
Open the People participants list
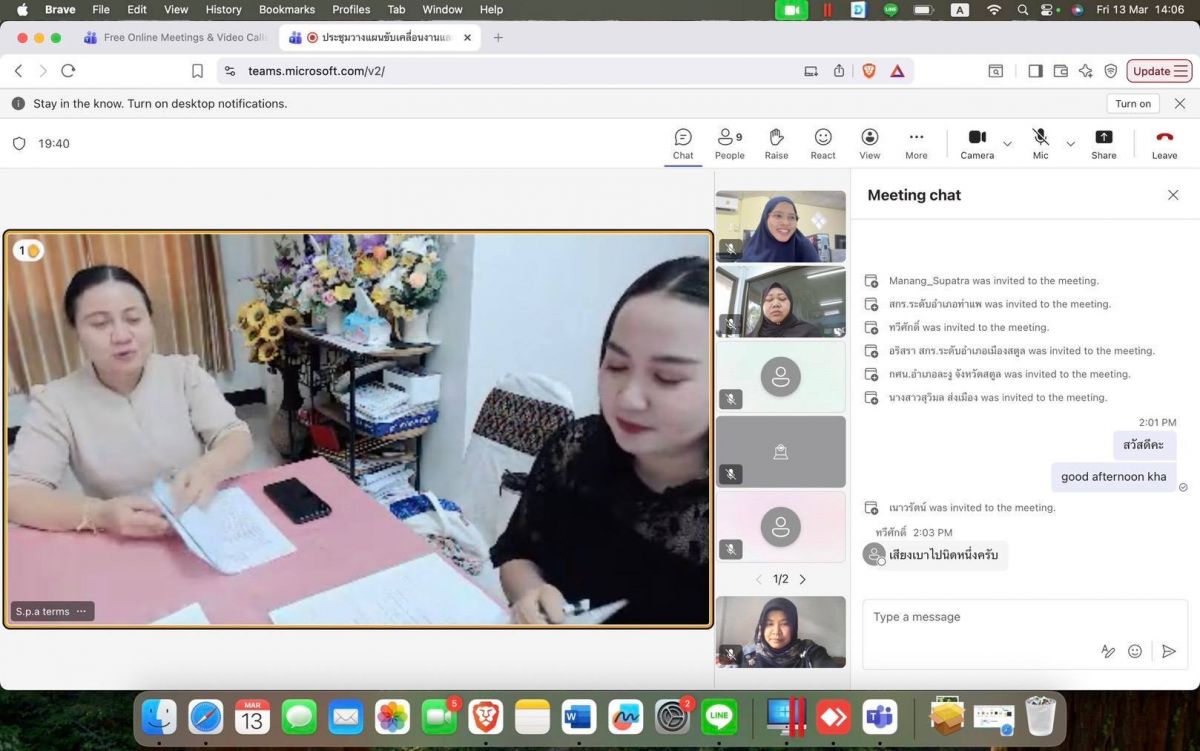tap(729, 143)
